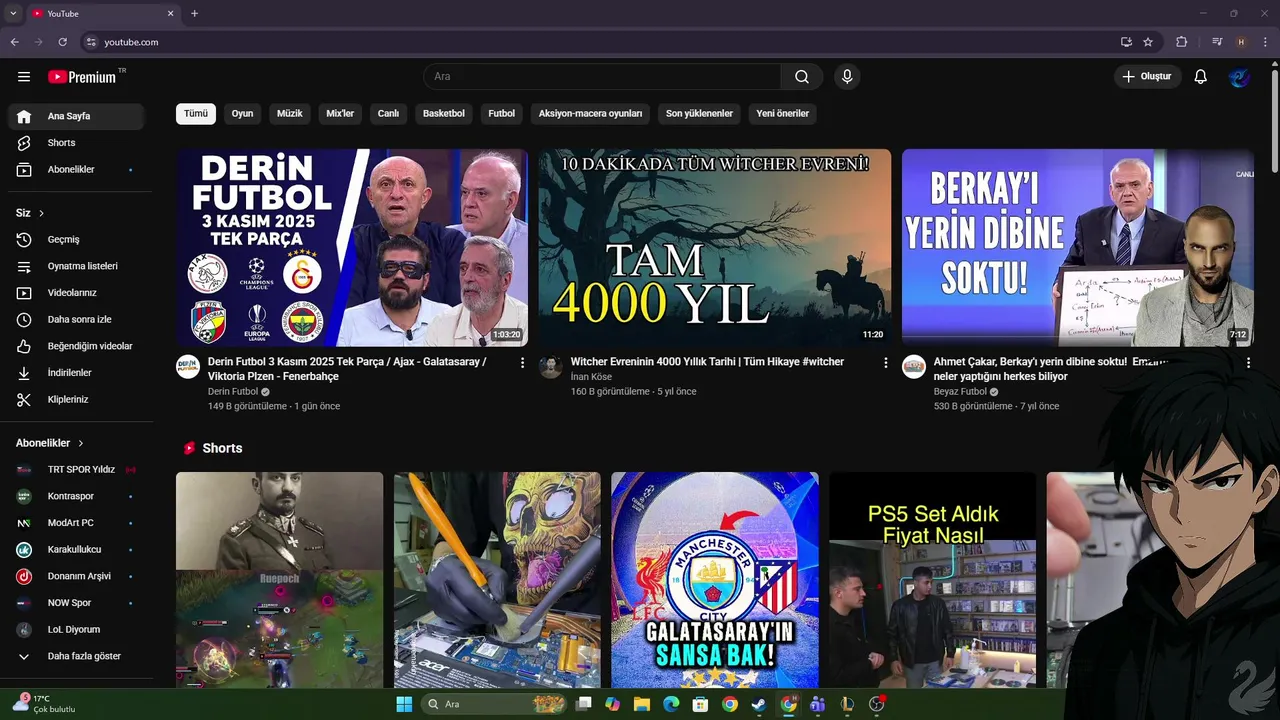Open Videolarınız your videos
Screen dimensions: 1280x720
click(x=76, y=293)
